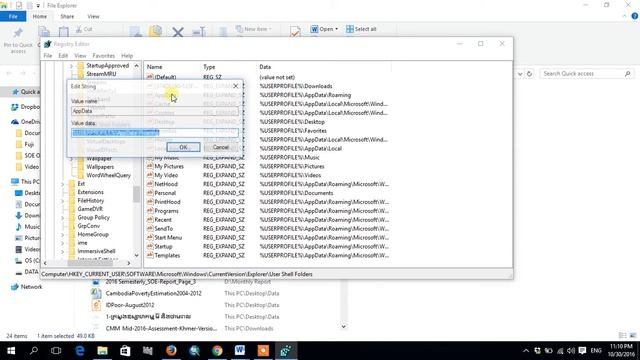The height and width of the screenshot is (360, 640).
Task: Select the WordWheelQuery registry key
Action: pos(108,175)
